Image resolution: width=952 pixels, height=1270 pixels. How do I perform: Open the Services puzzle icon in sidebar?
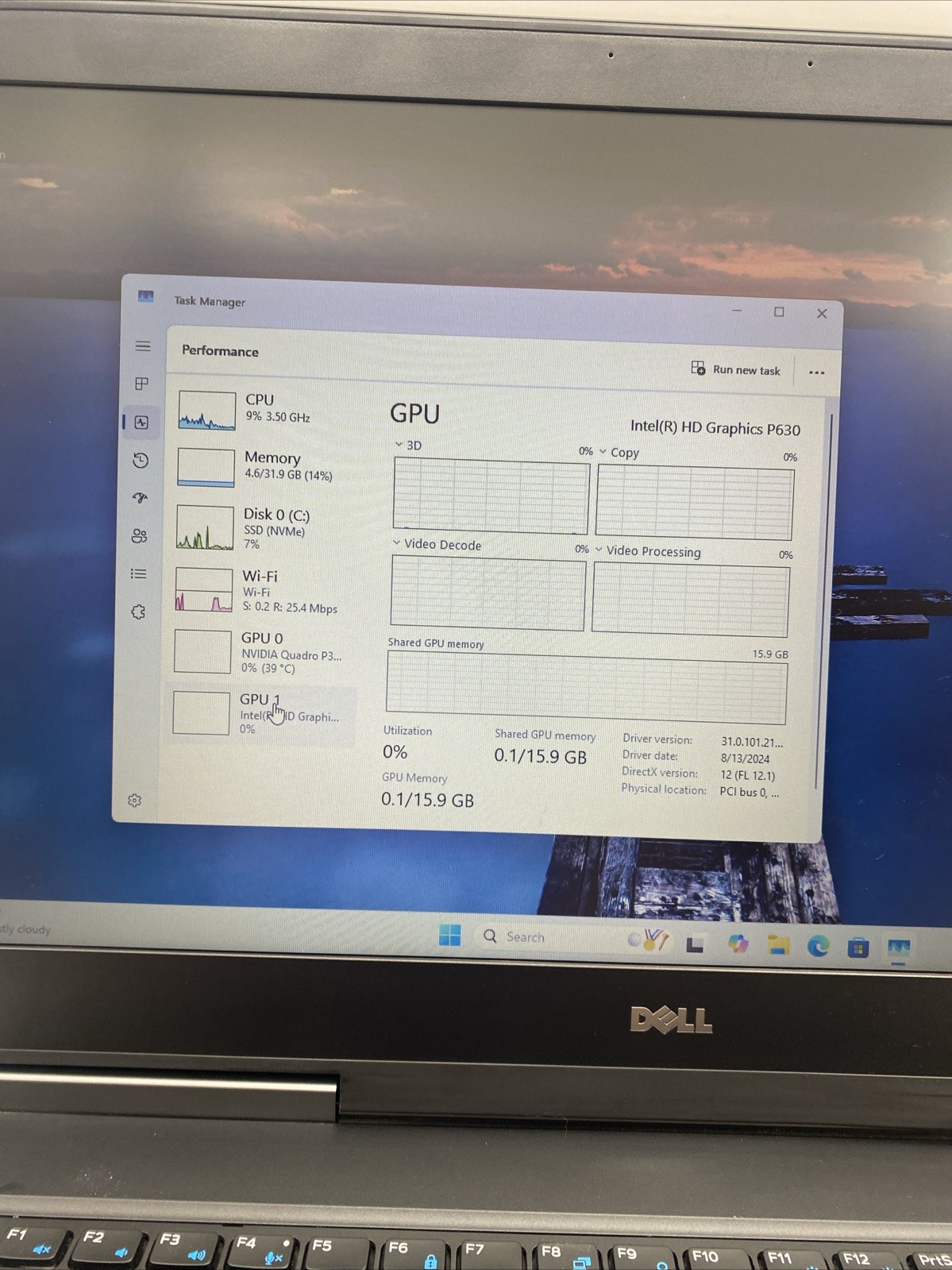click(138, 612)
